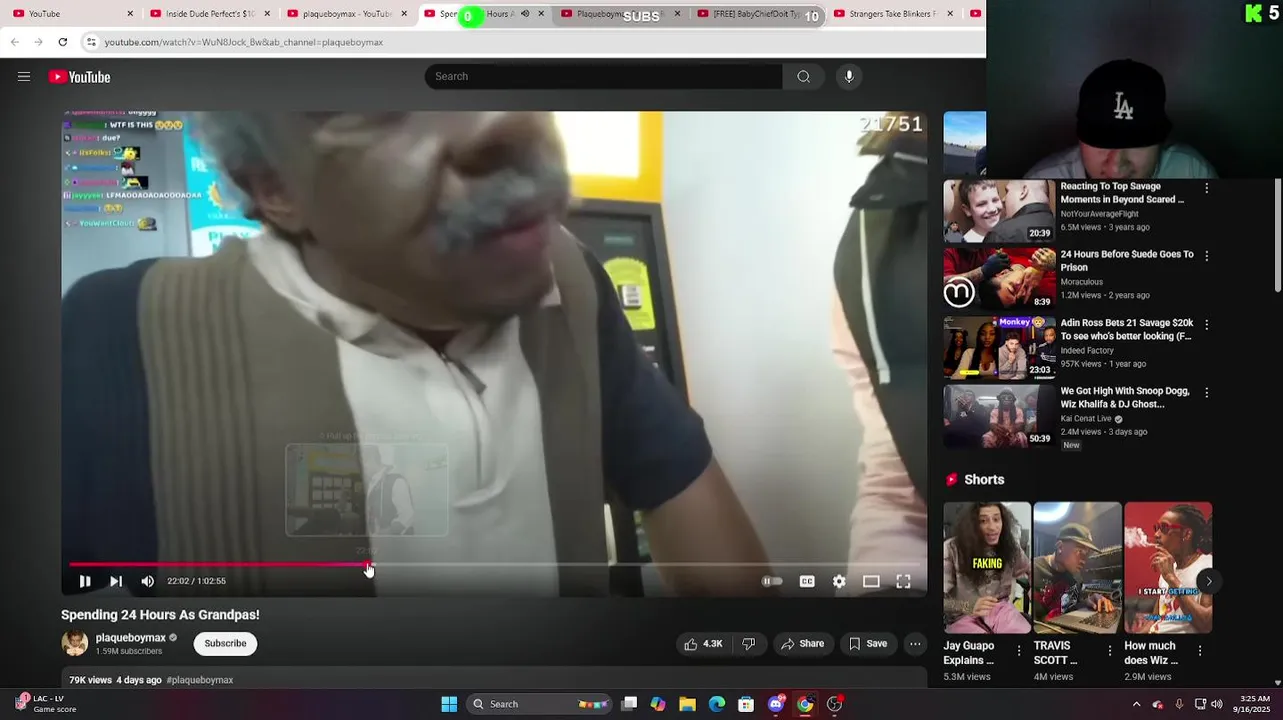Subscribe to plaqueboymax

click(225, 643)
